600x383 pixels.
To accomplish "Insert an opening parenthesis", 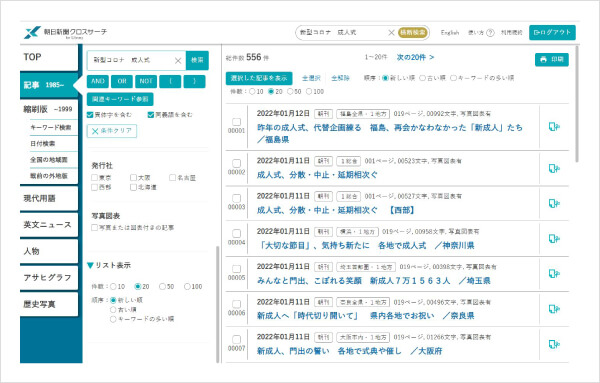I will coord(170,81).
